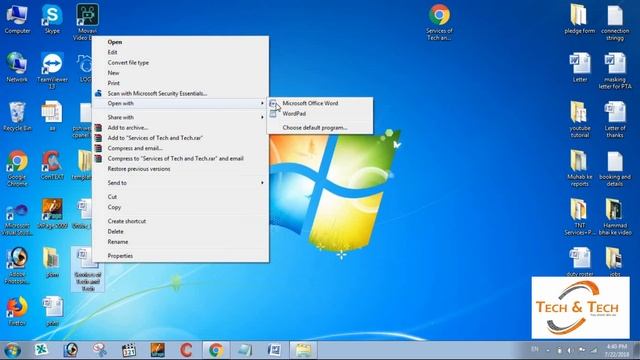The image size is (640, 360).
Task: Open the Computer desktop icon
Action: pos(17,19)
